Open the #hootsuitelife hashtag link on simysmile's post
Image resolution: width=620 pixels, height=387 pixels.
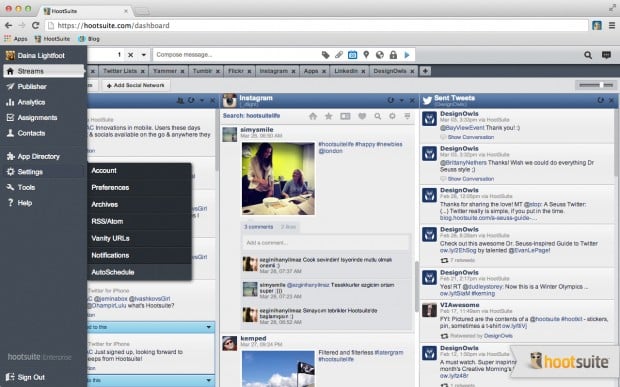click(x=336, y=144)
